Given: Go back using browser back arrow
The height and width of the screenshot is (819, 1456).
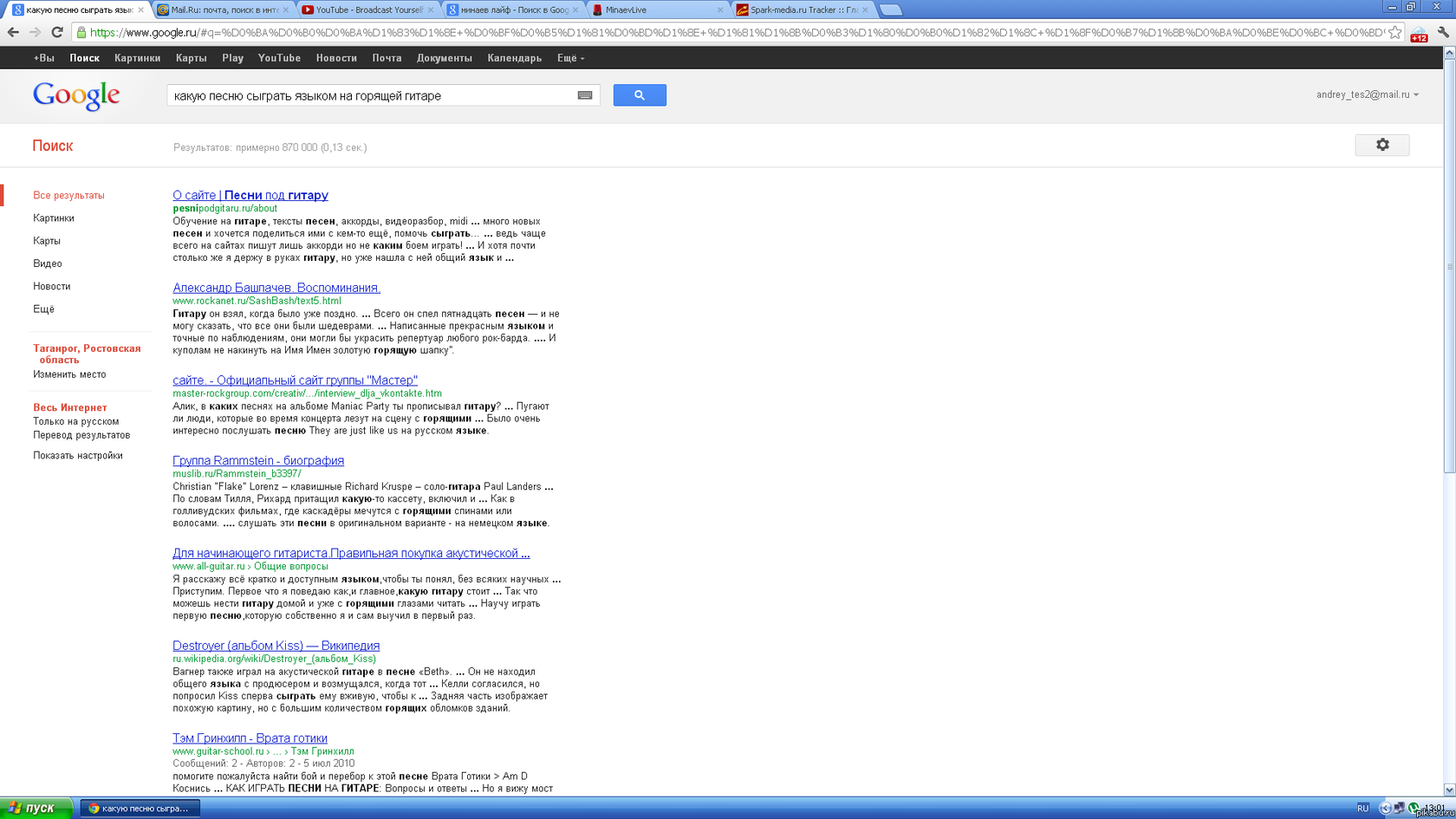Looking at the screenshot, I should [x=13, y=33].
